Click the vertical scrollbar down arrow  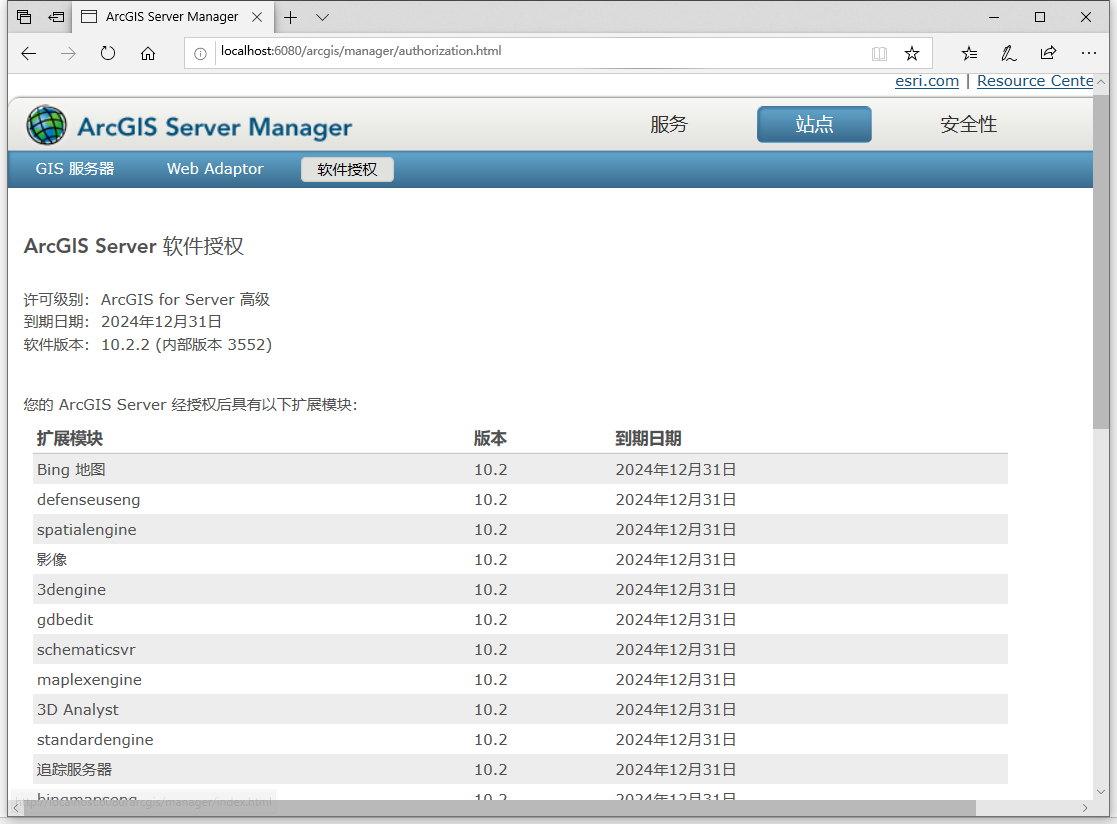(1101, 791)
